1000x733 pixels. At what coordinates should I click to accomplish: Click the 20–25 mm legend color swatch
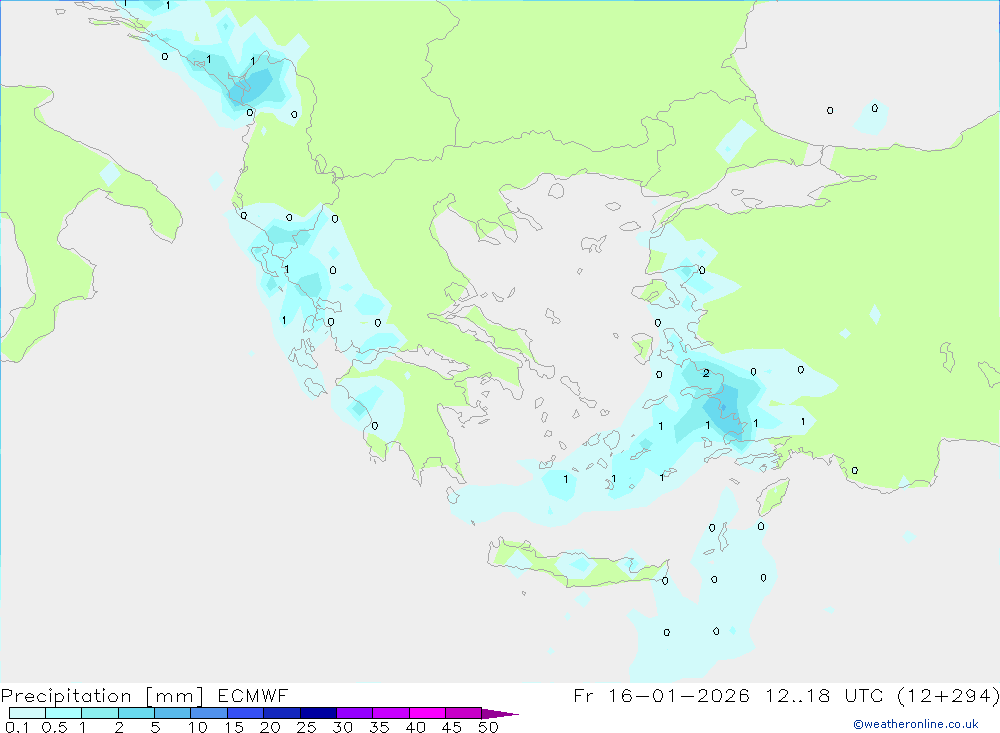(x=282, y=713)
